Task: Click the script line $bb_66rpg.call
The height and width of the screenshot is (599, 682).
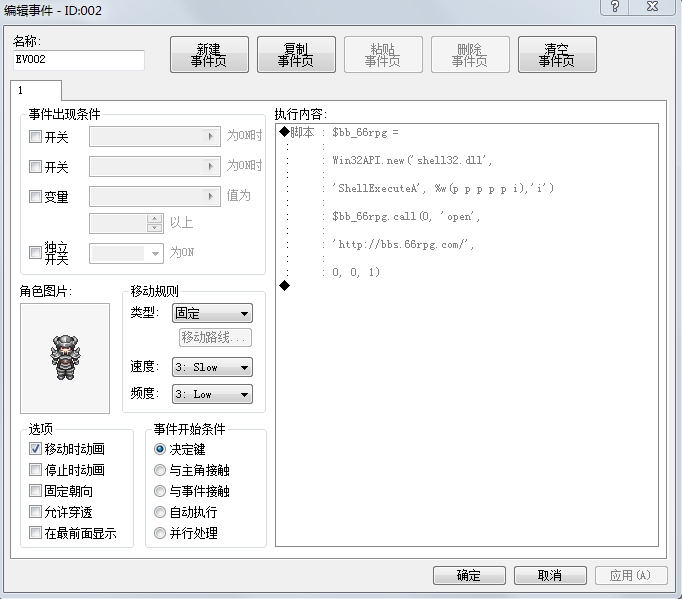Action: click(x=406, y=216)
